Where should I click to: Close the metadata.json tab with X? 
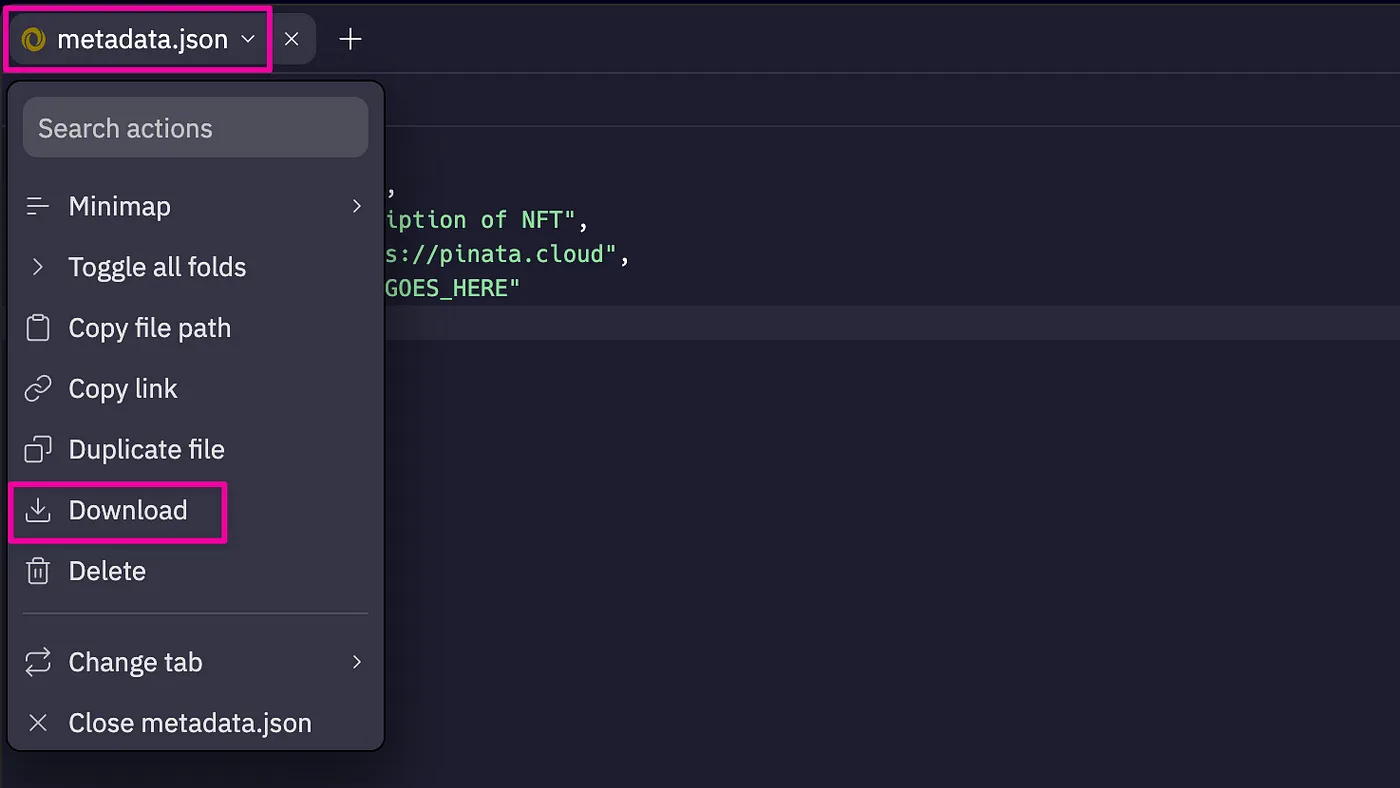tap(291, 39)
